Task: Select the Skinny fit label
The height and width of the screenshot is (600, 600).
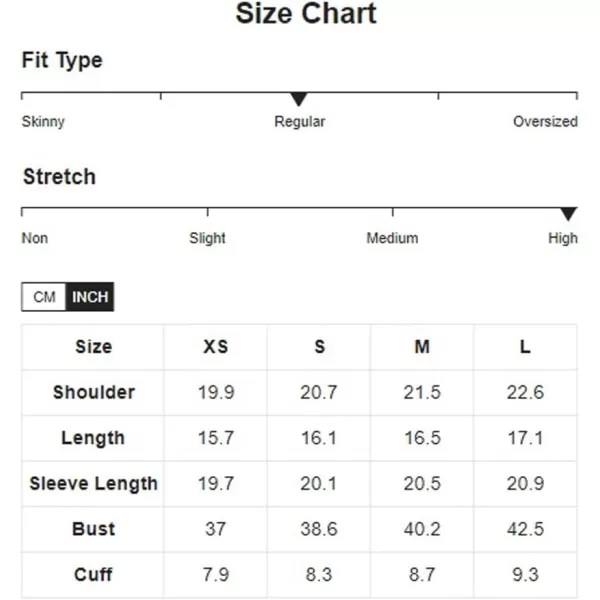Action: click(43, 122)
